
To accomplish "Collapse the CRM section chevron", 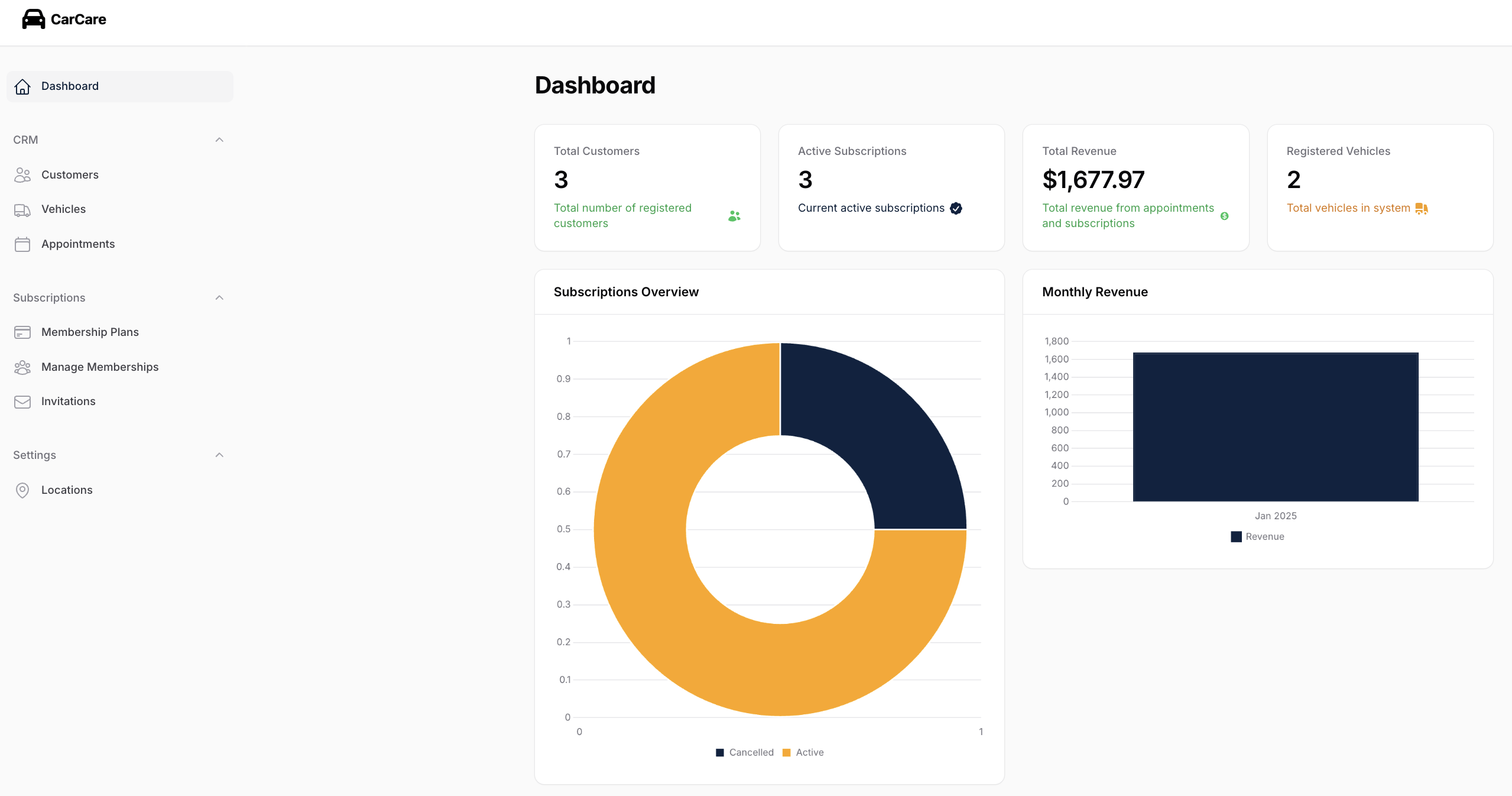I will (219, 140).
